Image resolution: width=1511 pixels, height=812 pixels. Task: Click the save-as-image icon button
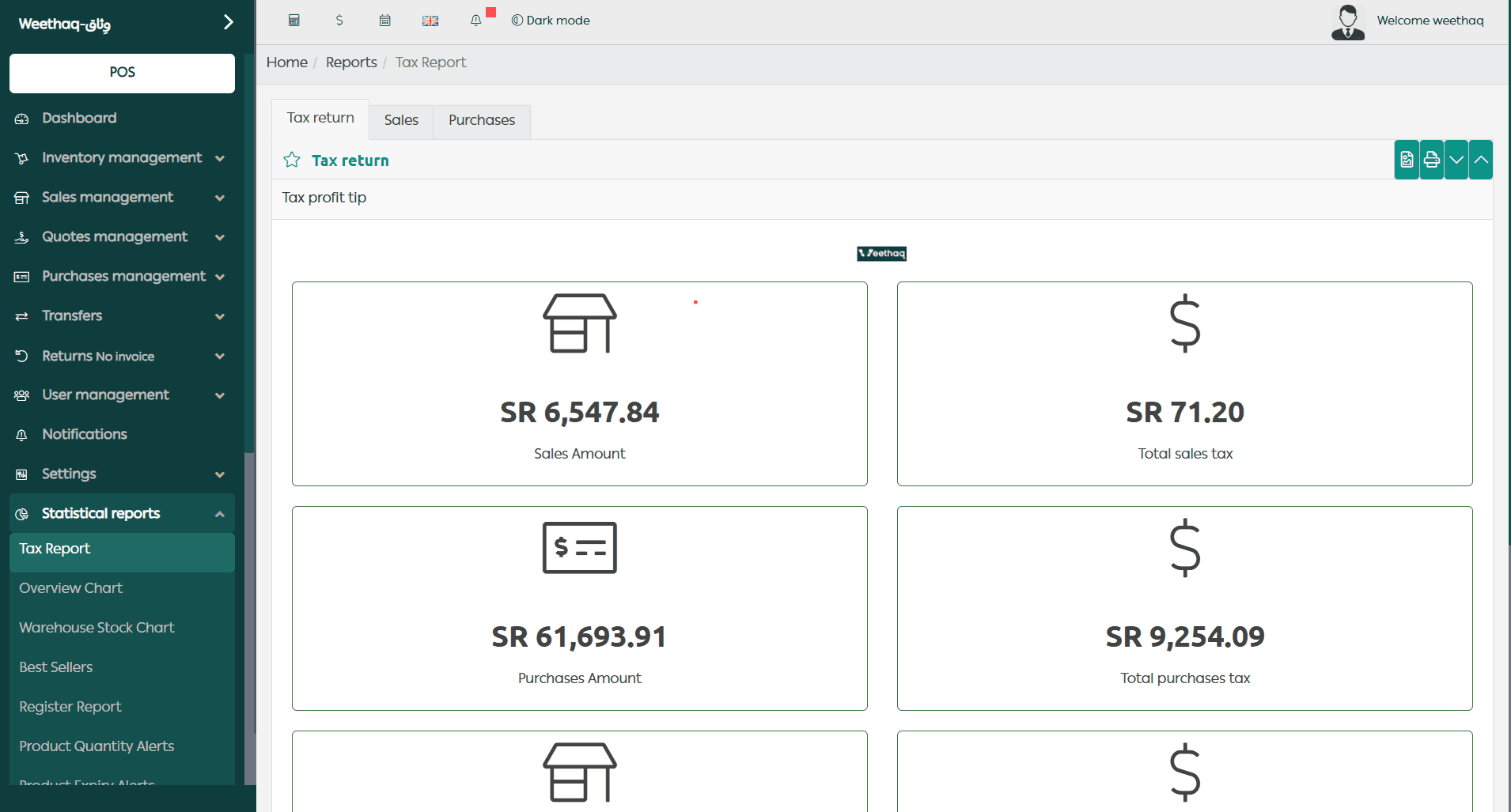(1407, 160)
